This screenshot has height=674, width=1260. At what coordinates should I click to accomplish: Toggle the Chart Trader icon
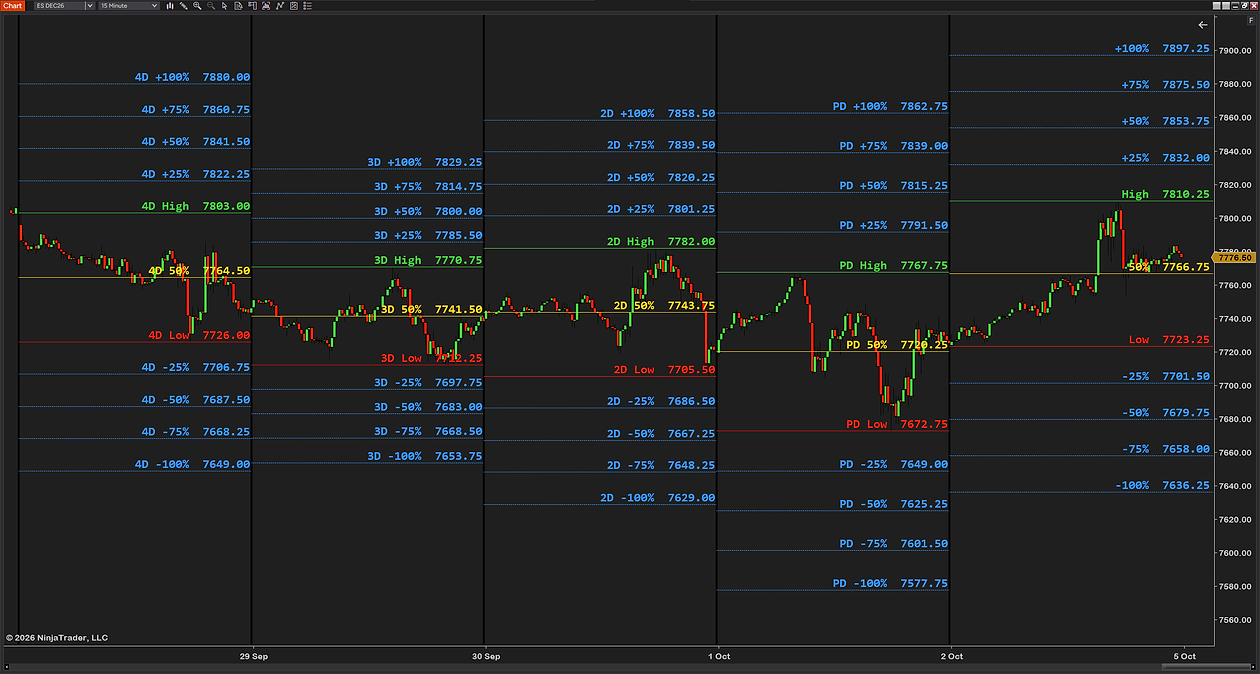click(238, 6)
